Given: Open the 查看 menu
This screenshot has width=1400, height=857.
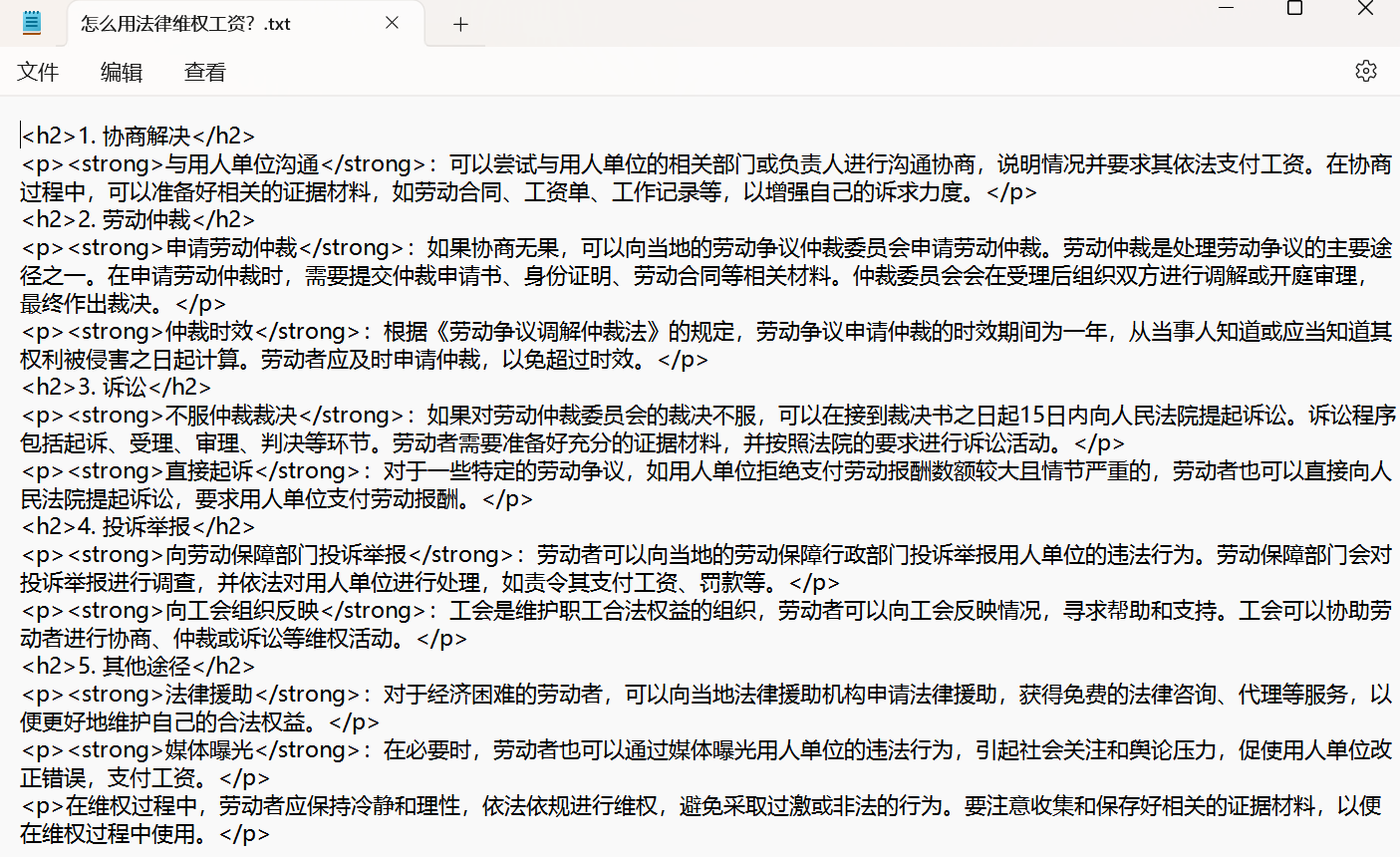Looking at the screenshot, I should pos(205,72).
